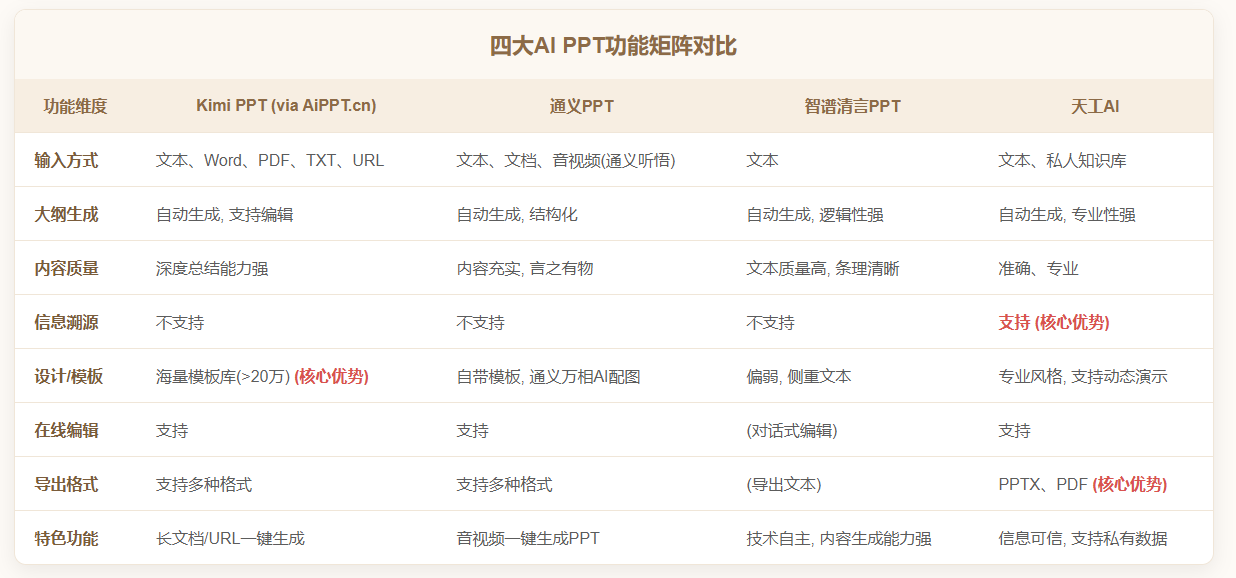Select the Kimi PPT (via AiPPT.cn) column header
The height and width of the screenshot is (578, 1236).
(x=286, y=105)
